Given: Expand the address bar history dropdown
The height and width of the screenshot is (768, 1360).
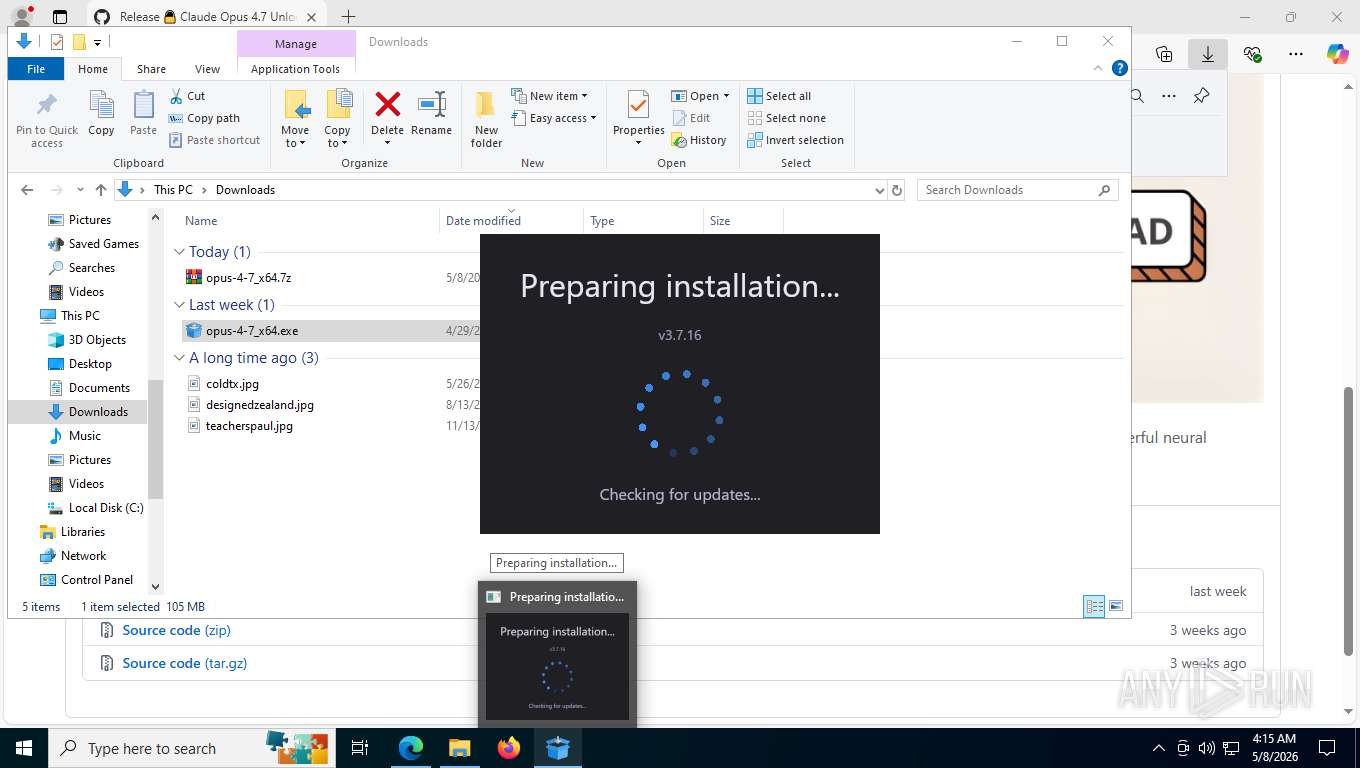Looking at the screenshot, I should pos(879,190).
